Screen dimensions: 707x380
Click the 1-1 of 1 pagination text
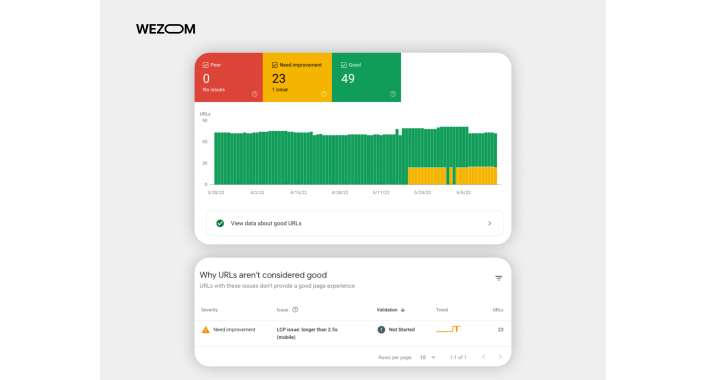click(458, 357)
